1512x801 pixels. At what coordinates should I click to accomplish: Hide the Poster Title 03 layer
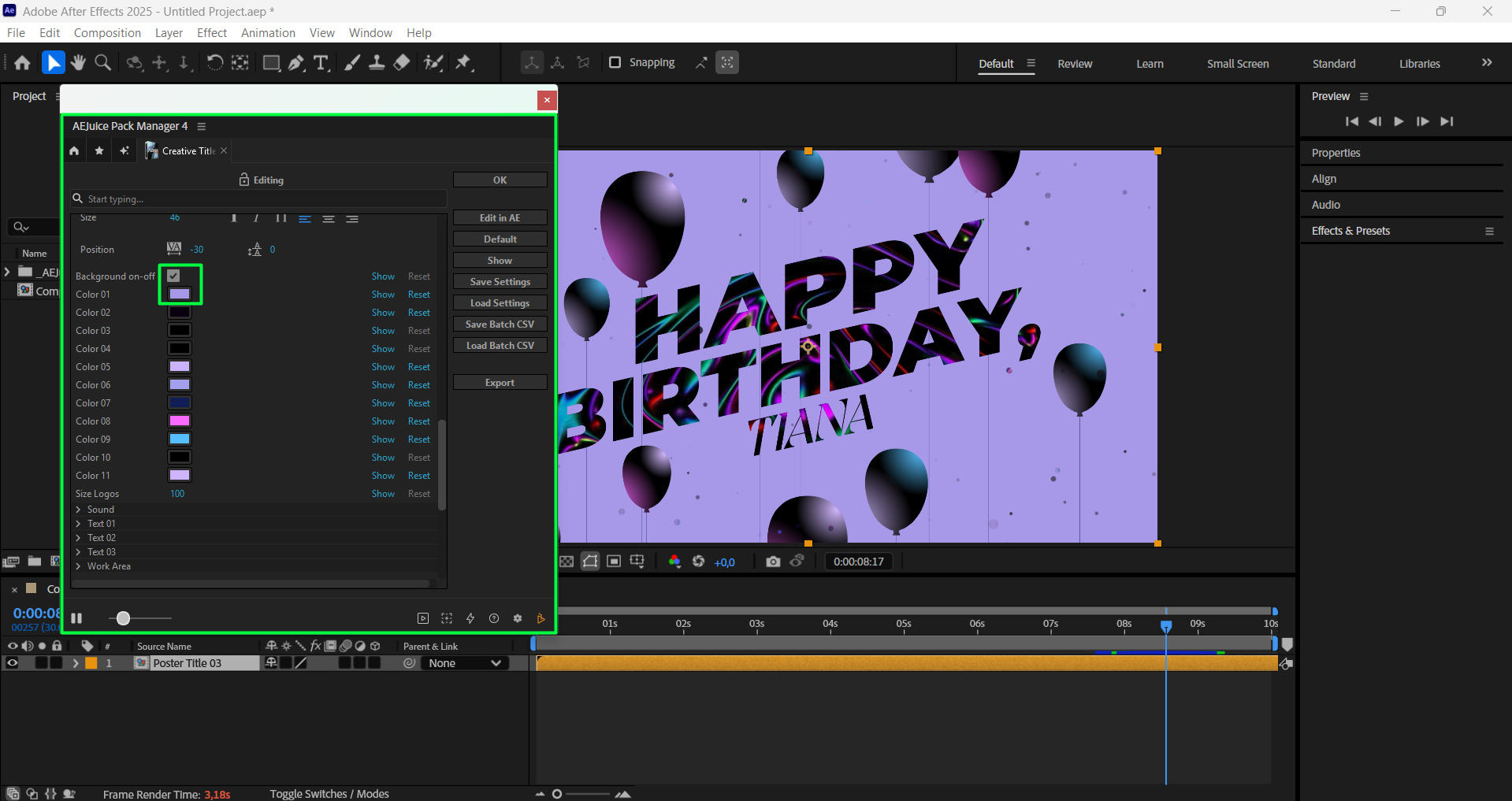[x=13, y=663]
